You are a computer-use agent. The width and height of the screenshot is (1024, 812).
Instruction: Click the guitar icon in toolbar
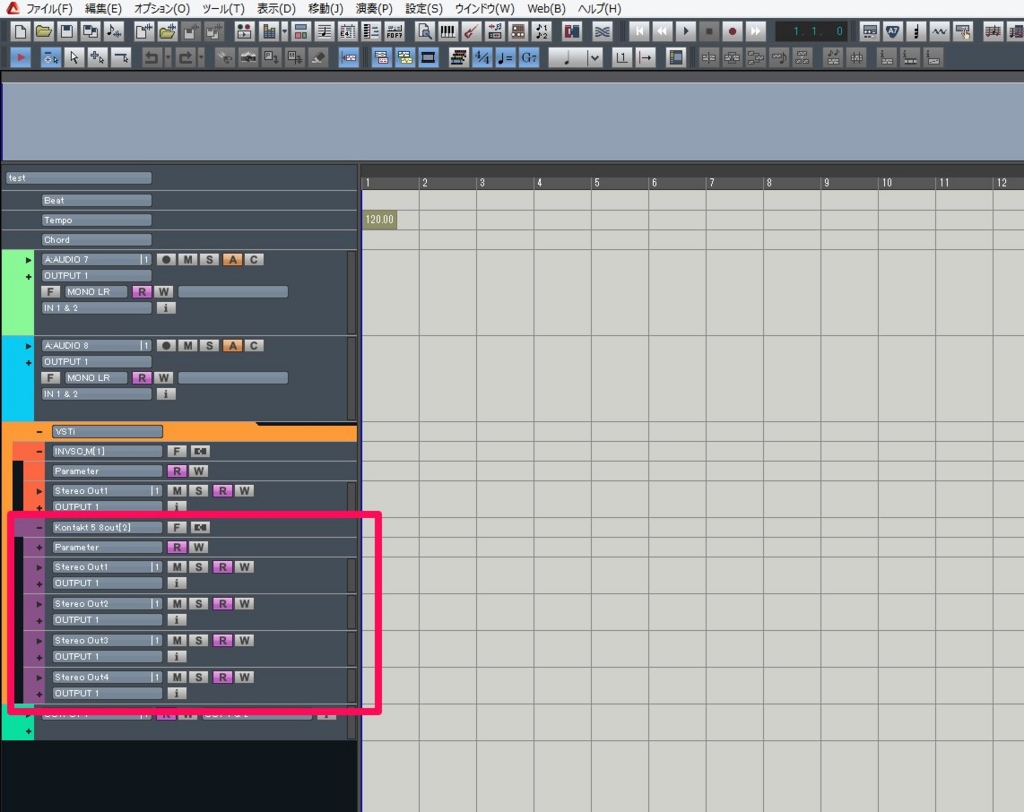coord(472,32)
